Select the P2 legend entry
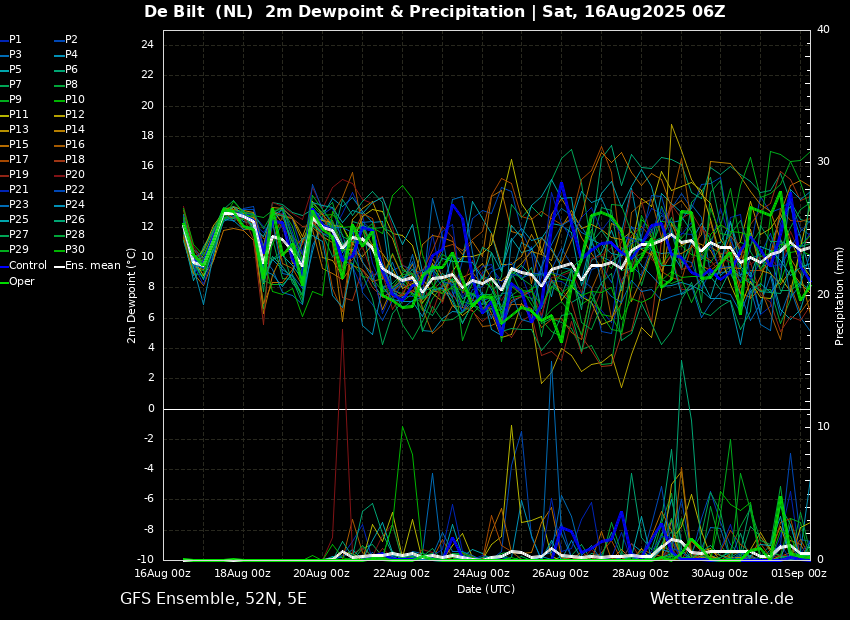The height and width of the screenshot is (620, 850). (71, 40)
